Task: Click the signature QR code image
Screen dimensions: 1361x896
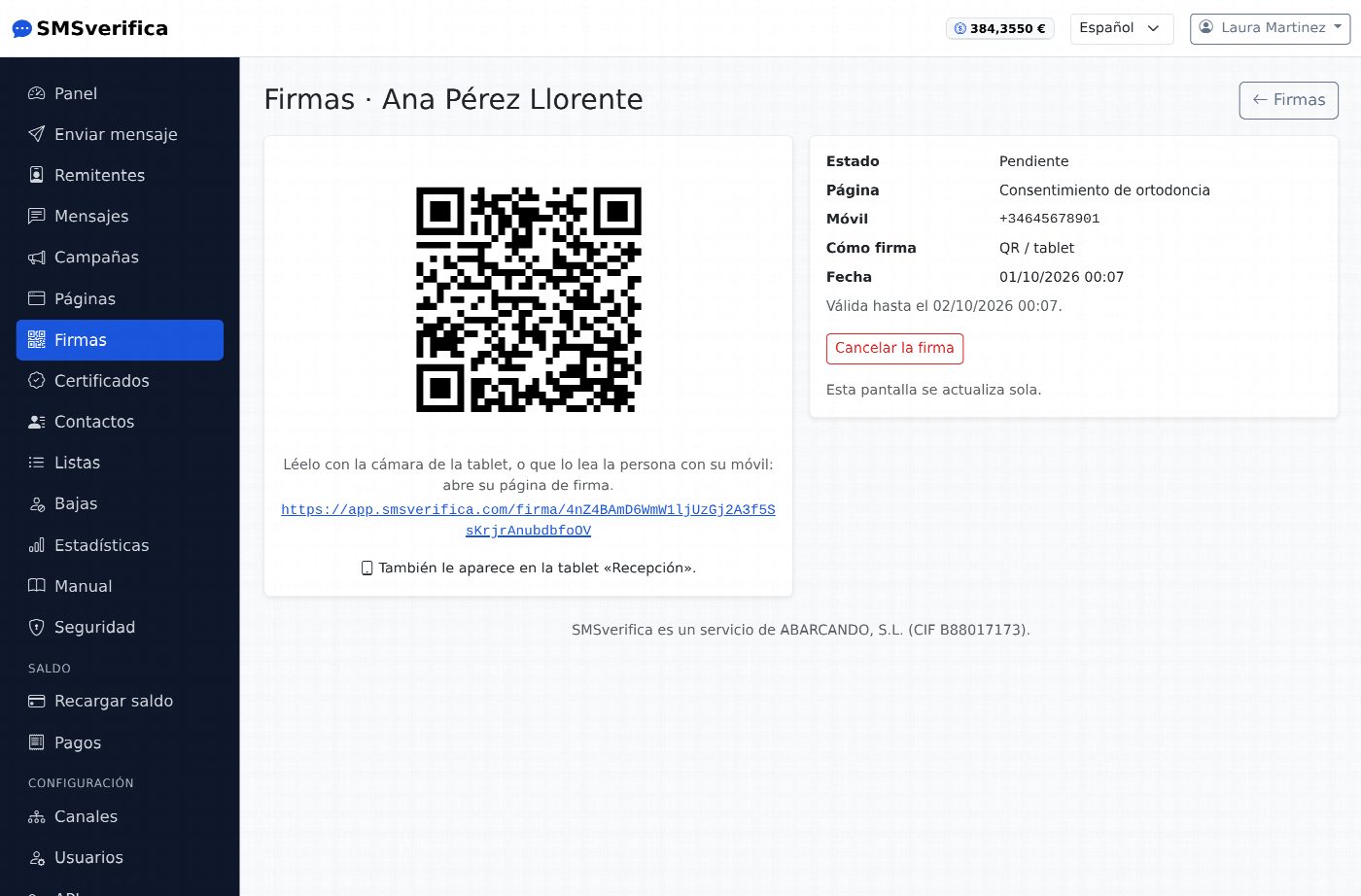Action: [x=529, y=299]
